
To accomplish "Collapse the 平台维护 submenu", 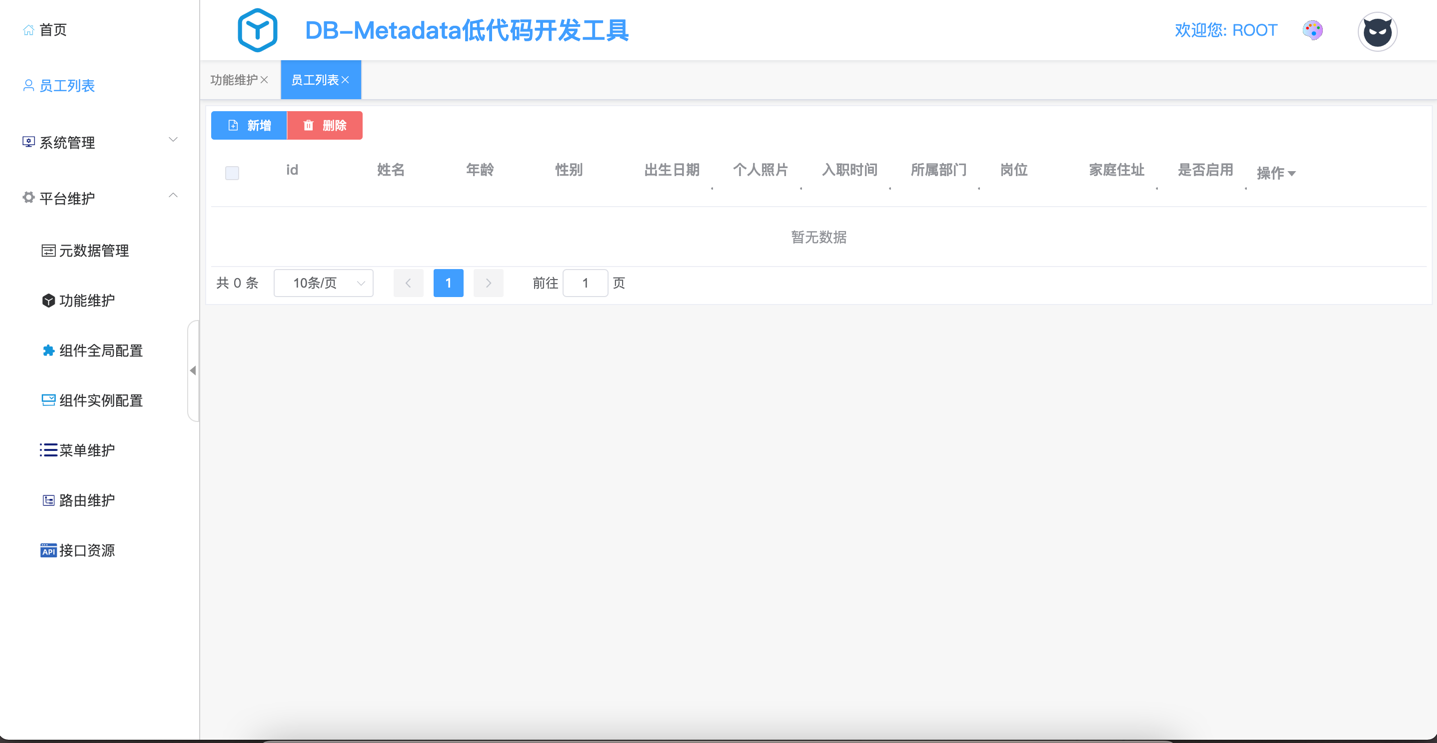I will [99, 198].
